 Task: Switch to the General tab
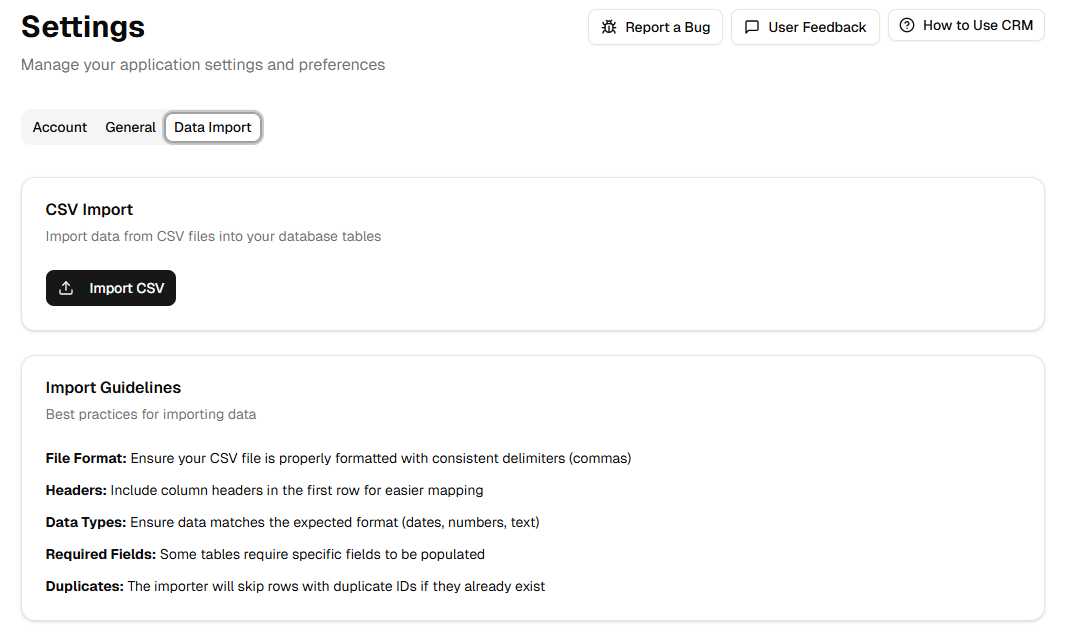[131, 128]
